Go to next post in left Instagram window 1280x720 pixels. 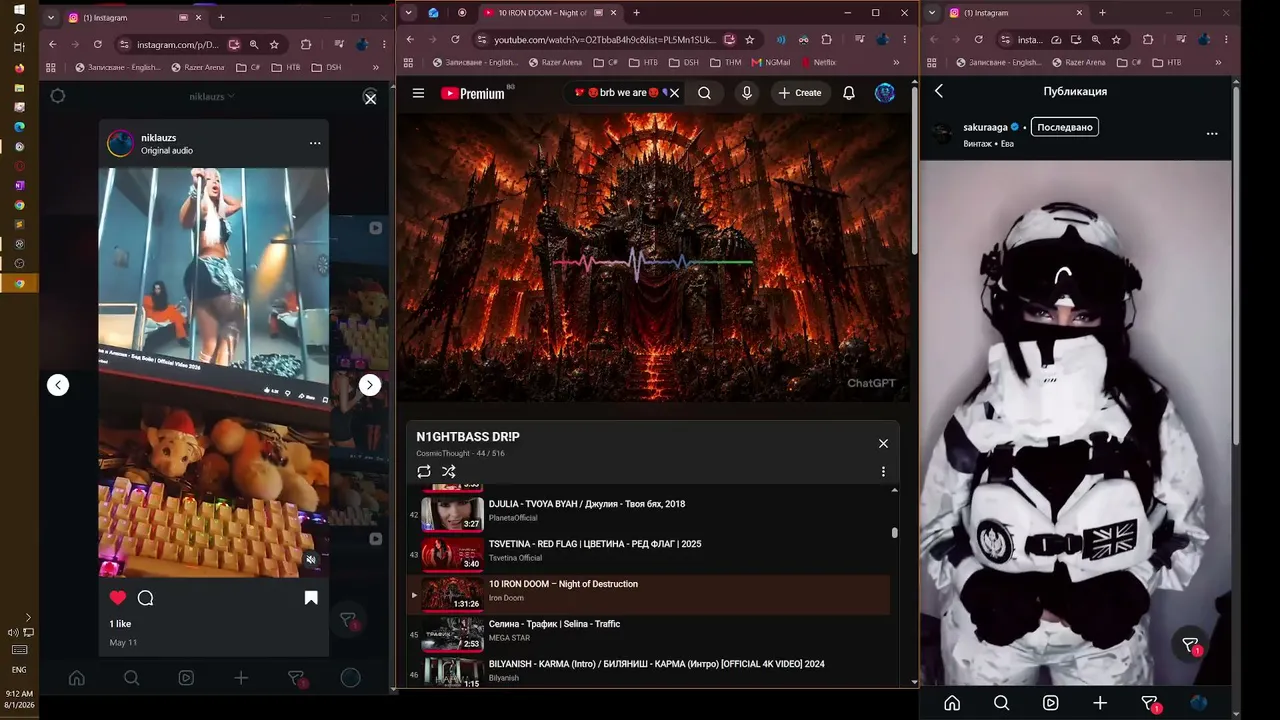[x=370, y=385]
